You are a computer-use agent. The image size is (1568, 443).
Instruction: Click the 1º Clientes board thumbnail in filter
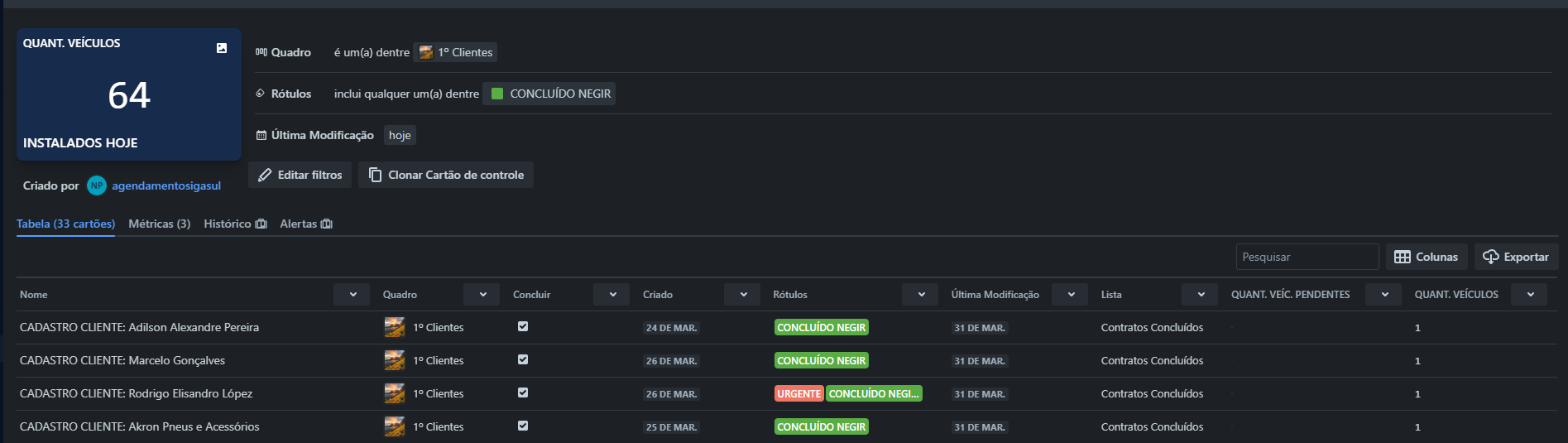point(426,52)
